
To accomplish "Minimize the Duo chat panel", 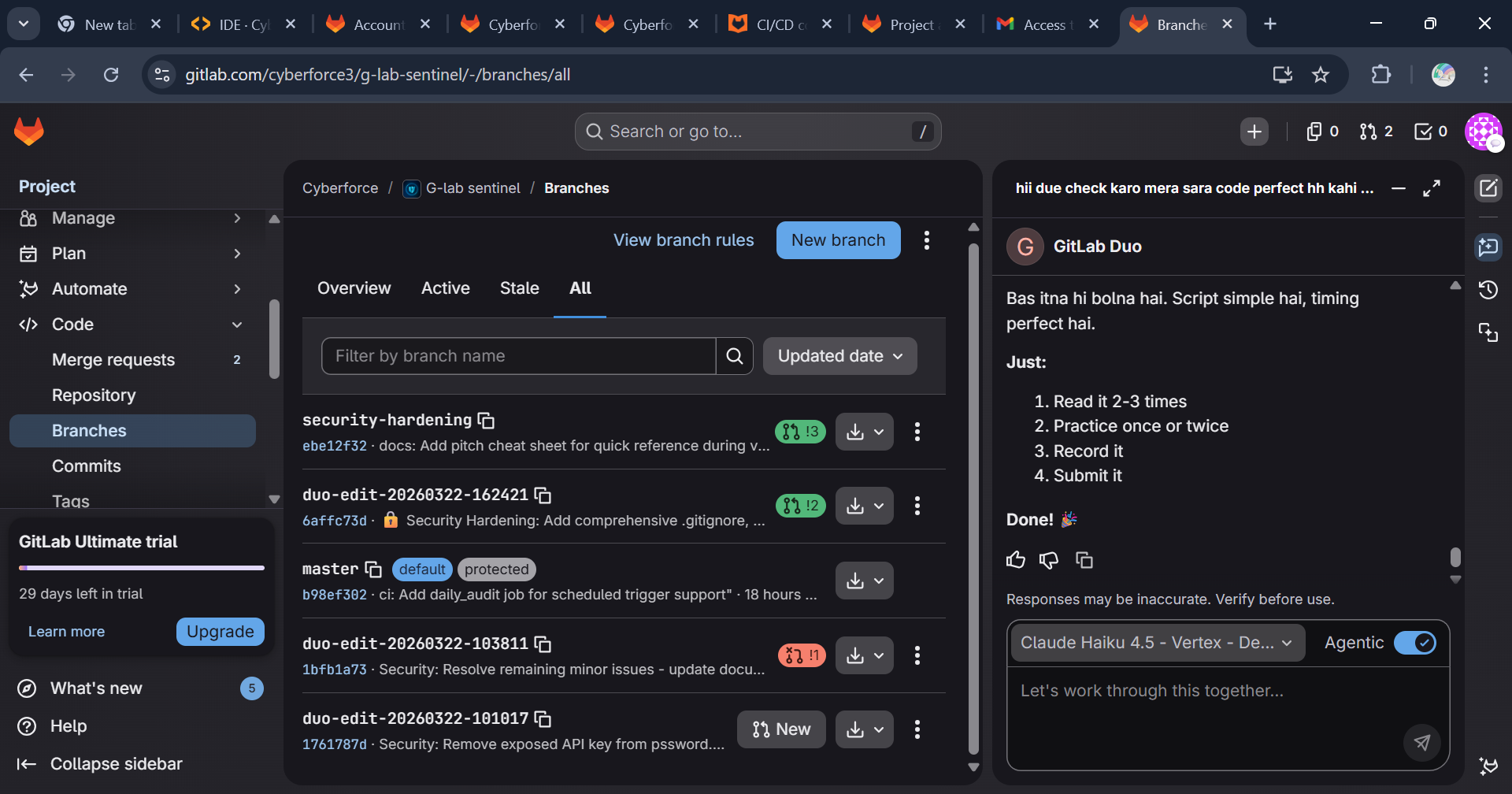I will click(x=1399, y=188).
